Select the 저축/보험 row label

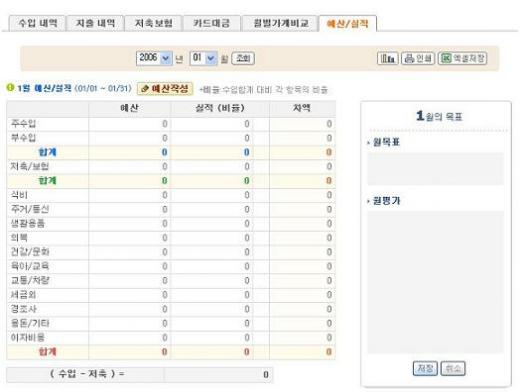coord(30,166)
